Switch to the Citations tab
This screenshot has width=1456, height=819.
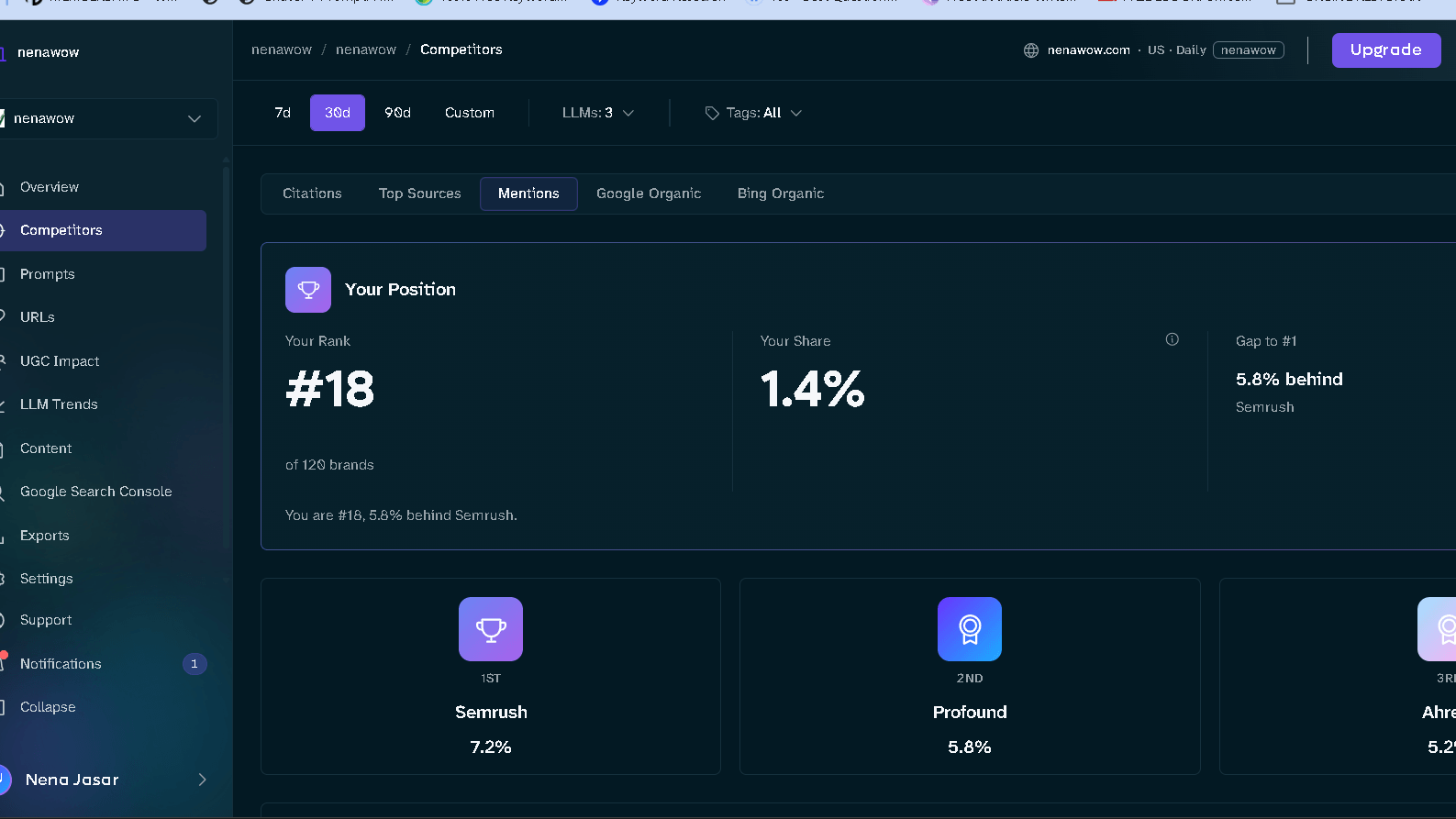coord(312,194)
